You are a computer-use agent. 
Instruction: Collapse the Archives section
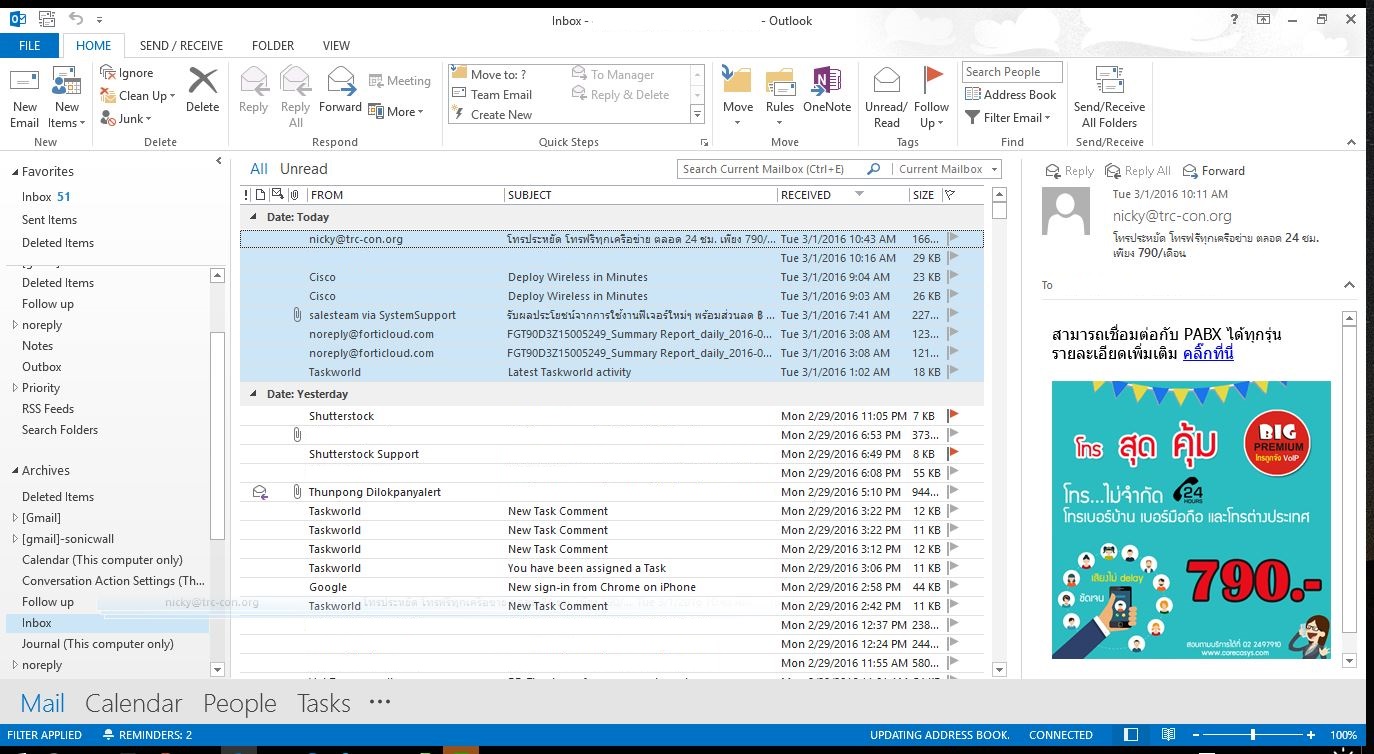point(15,471)
